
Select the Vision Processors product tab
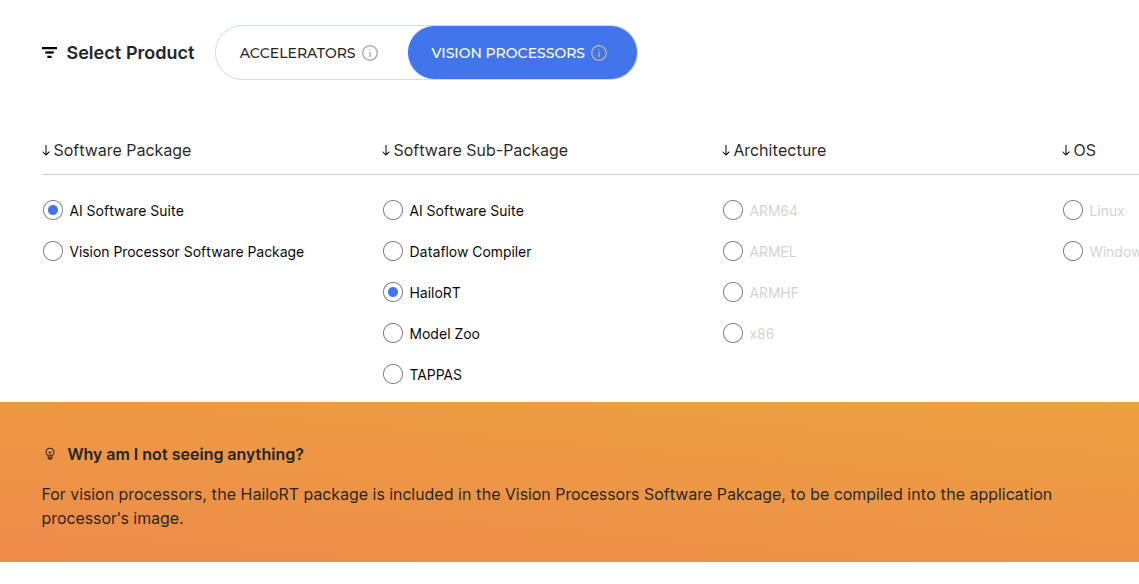[508, 53]
